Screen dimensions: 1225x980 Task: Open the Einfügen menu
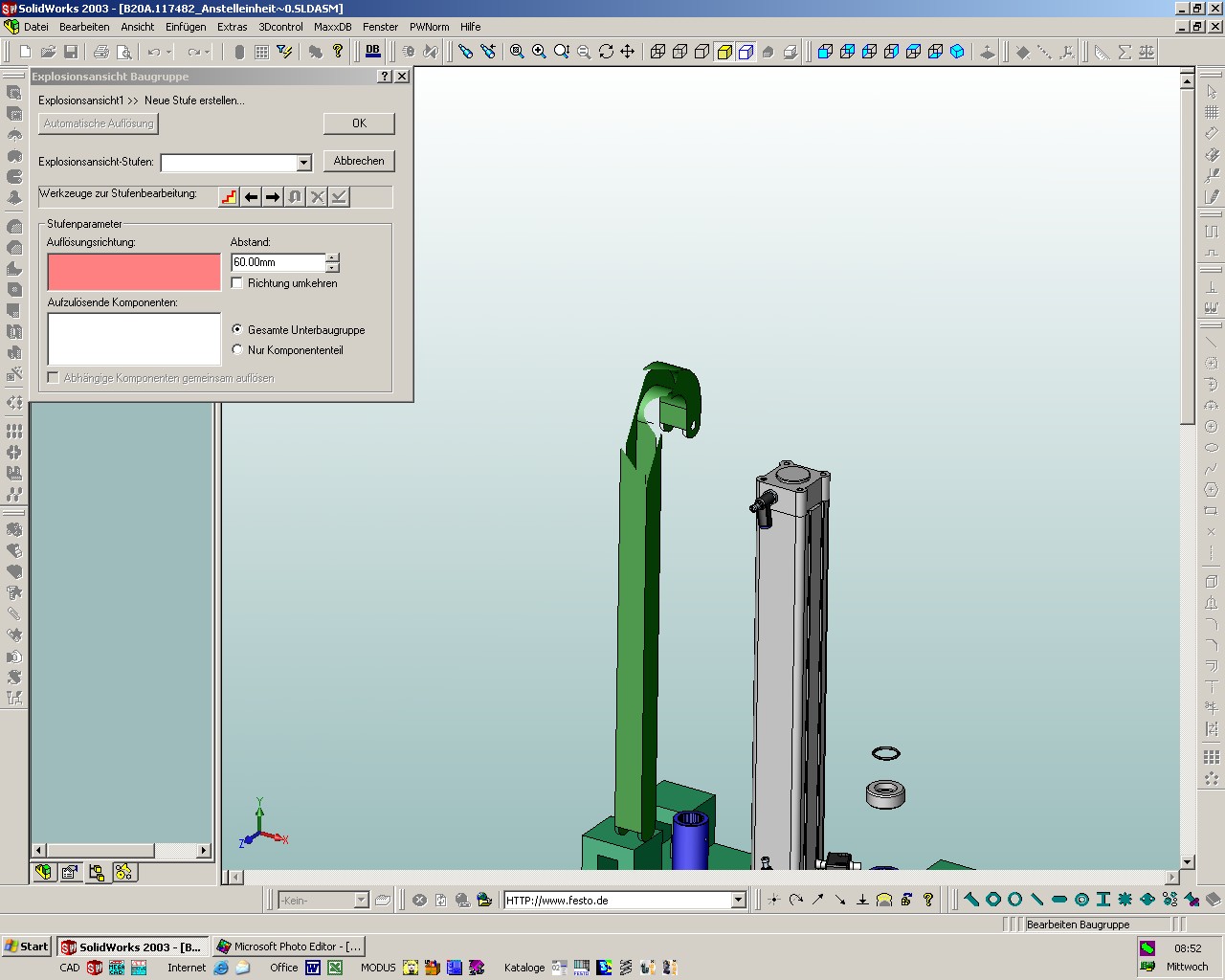point(186,27)
